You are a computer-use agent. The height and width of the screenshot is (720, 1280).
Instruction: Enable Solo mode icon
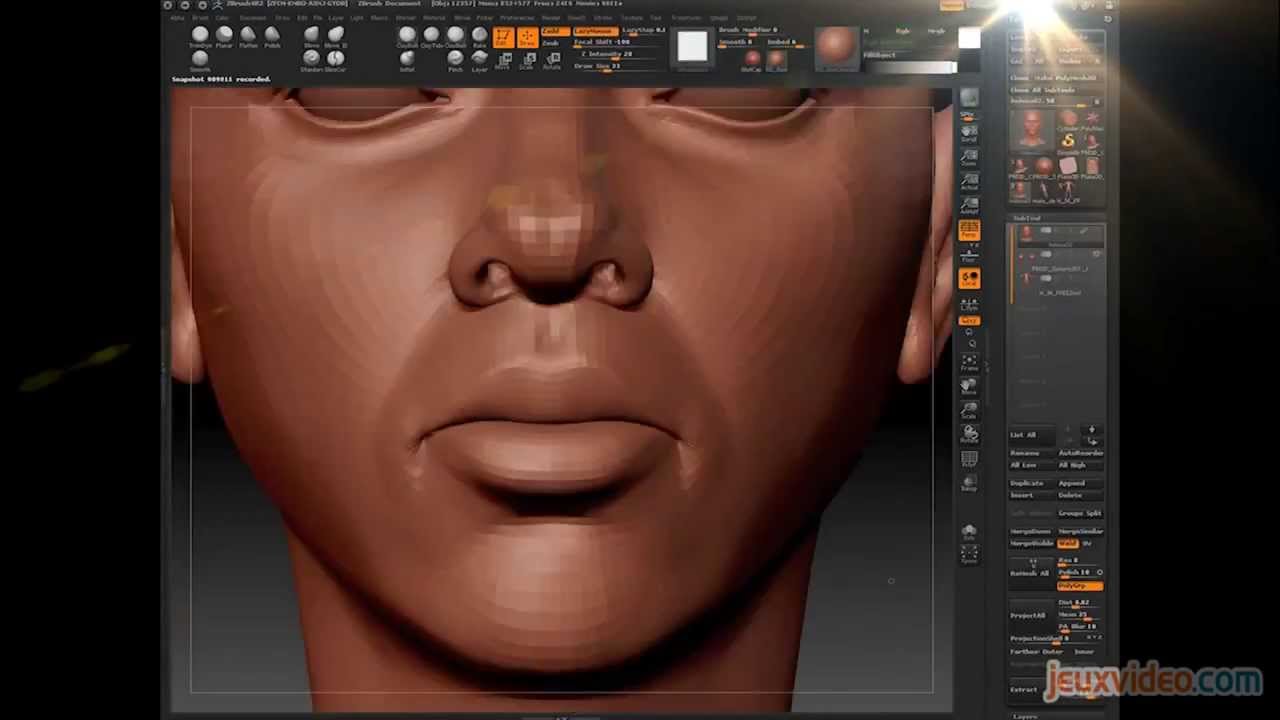pyautogui.click(x=969, y=533)
